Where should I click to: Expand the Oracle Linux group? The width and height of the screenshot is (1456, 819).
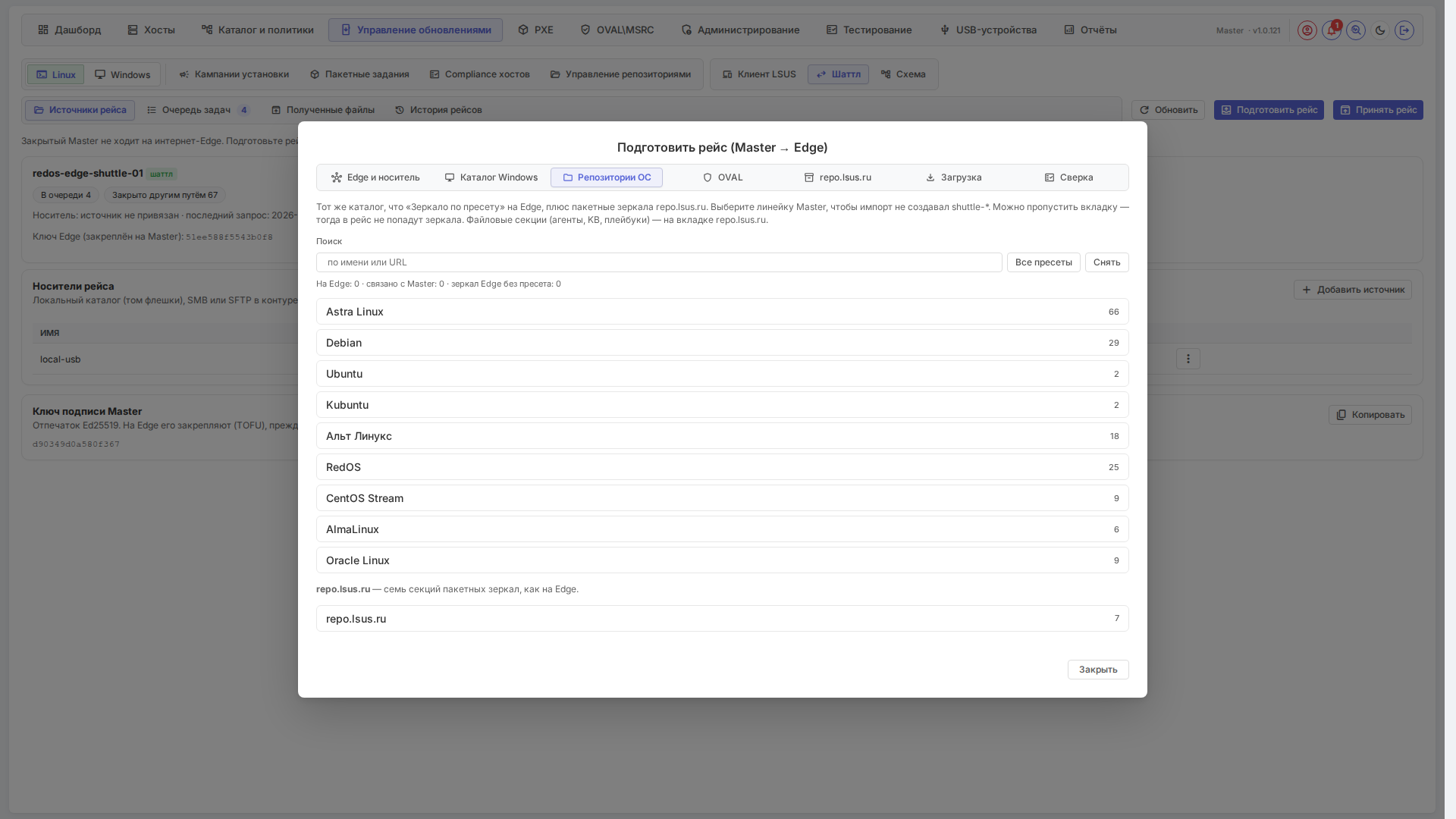722,560
